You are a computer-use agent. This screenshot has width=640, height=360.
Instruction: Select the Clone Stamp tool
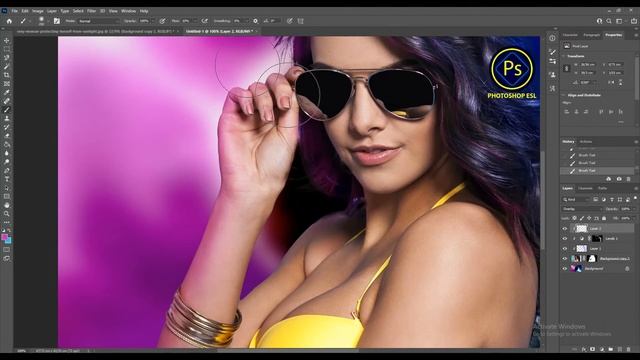pyautogui.click(x=7, y=118)
